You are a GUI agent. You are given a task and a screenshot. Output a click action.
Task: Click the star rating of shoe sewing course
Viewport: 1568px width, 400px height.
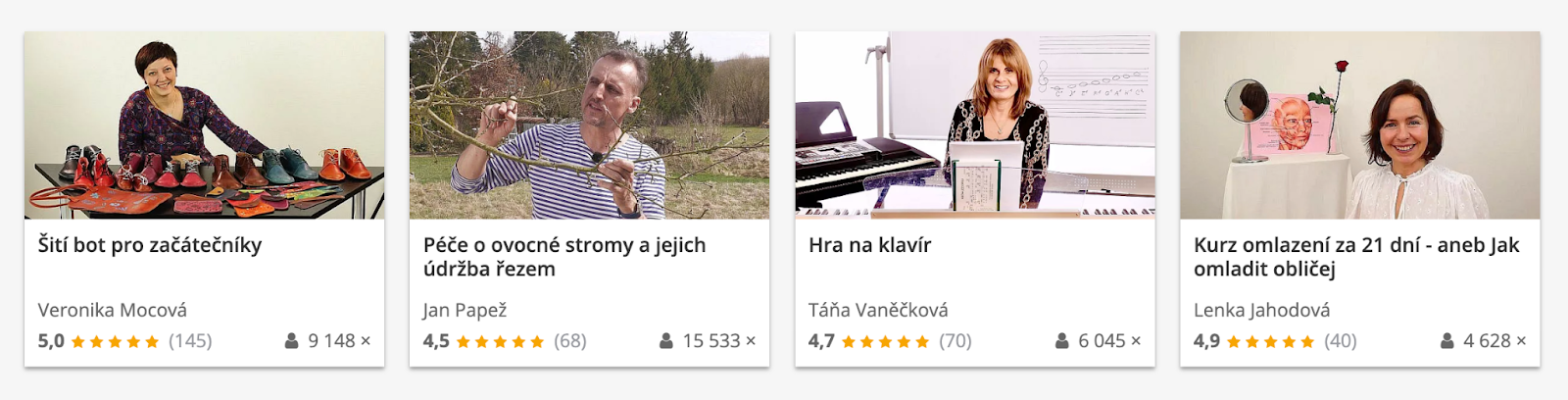pyautogui.click(x=116, y=341)
